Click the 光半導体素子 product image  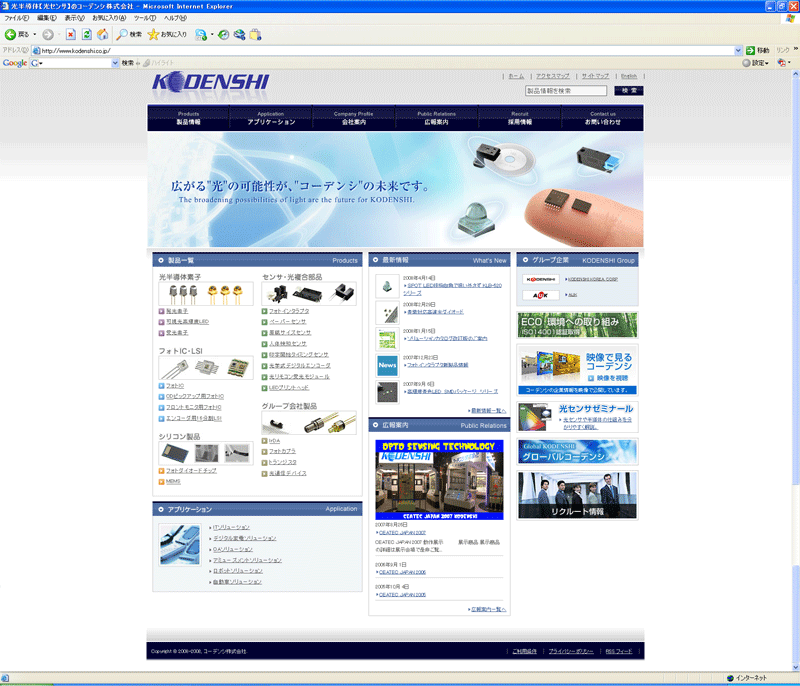(x=206, y=294)
